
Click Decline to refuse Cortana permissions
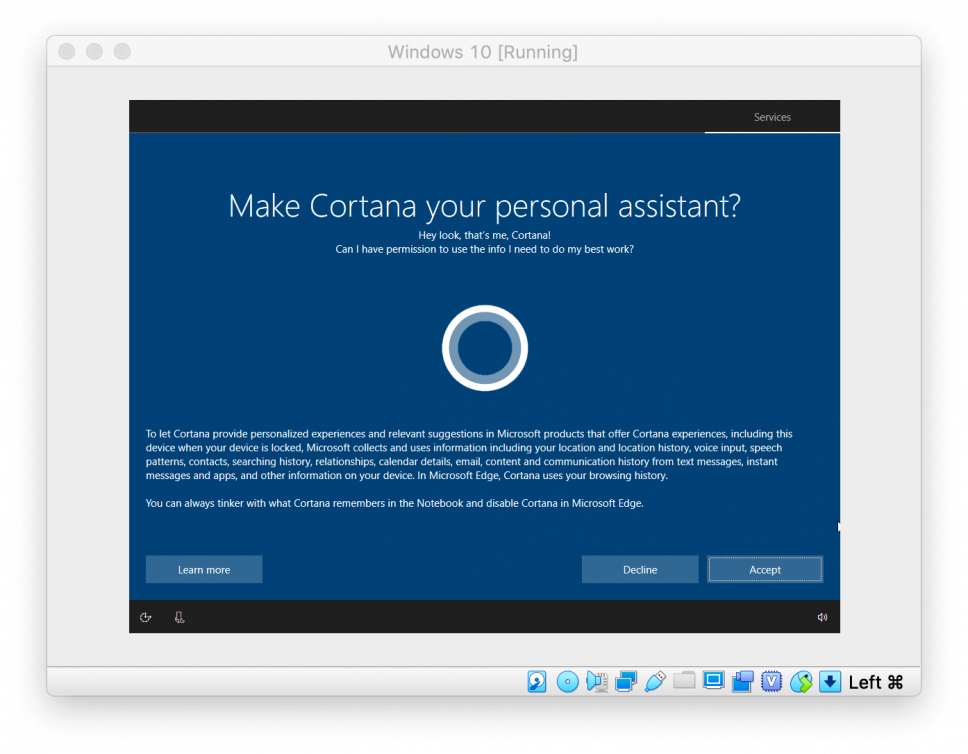click(x=640, y=569)
